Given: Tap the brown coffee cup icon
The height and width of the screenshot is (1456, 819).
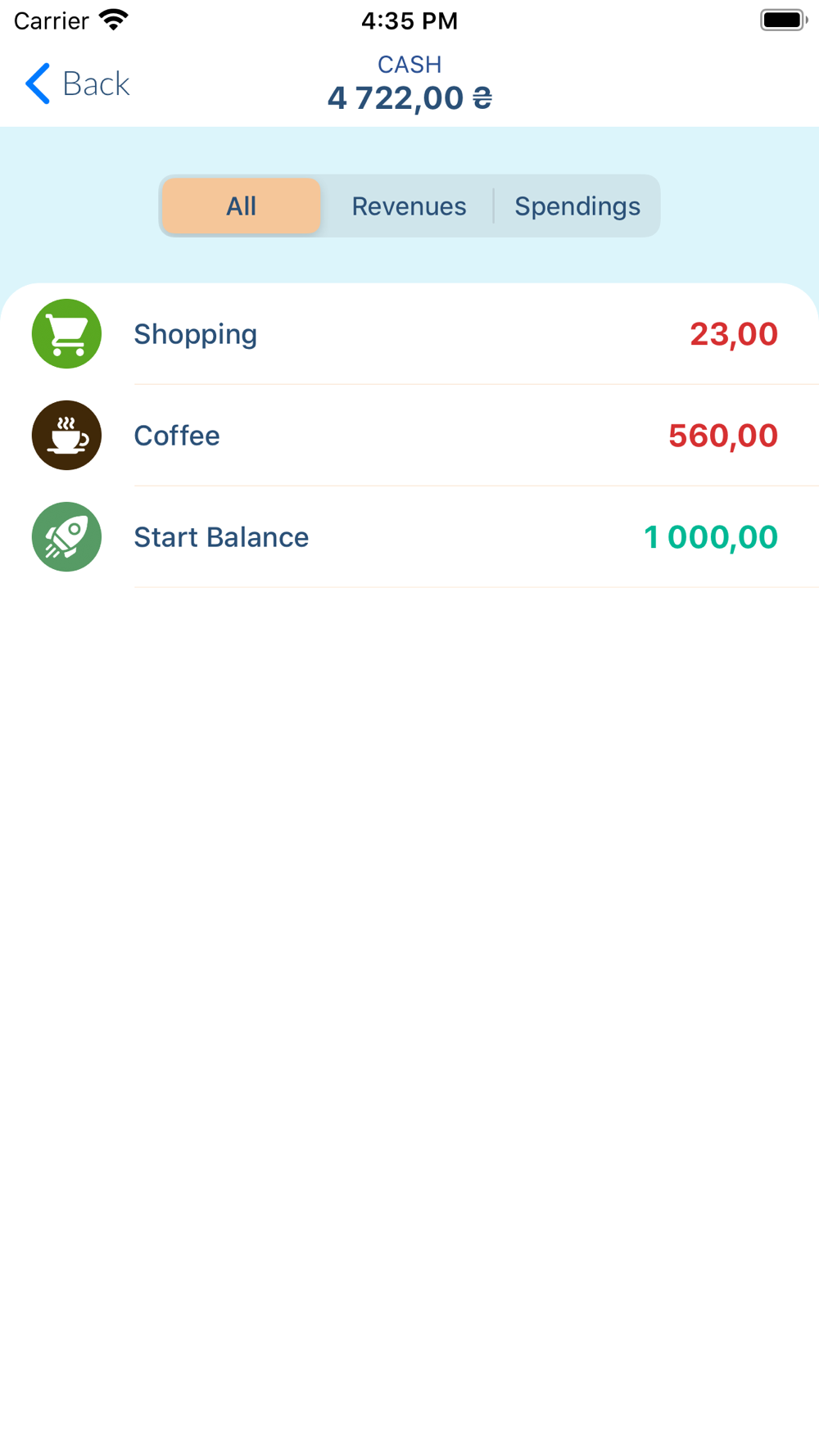Looking at the screenshot, I should coord(66,435).
